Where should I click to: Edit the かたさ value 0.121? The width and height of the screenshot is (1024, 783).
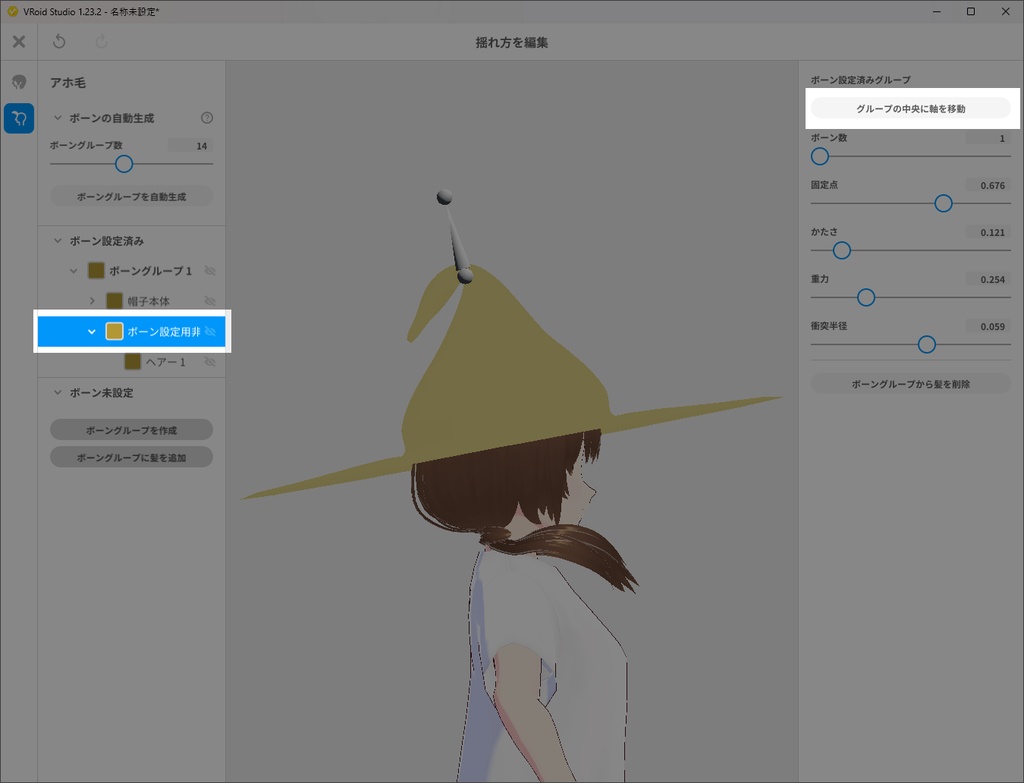pos(988,232)
